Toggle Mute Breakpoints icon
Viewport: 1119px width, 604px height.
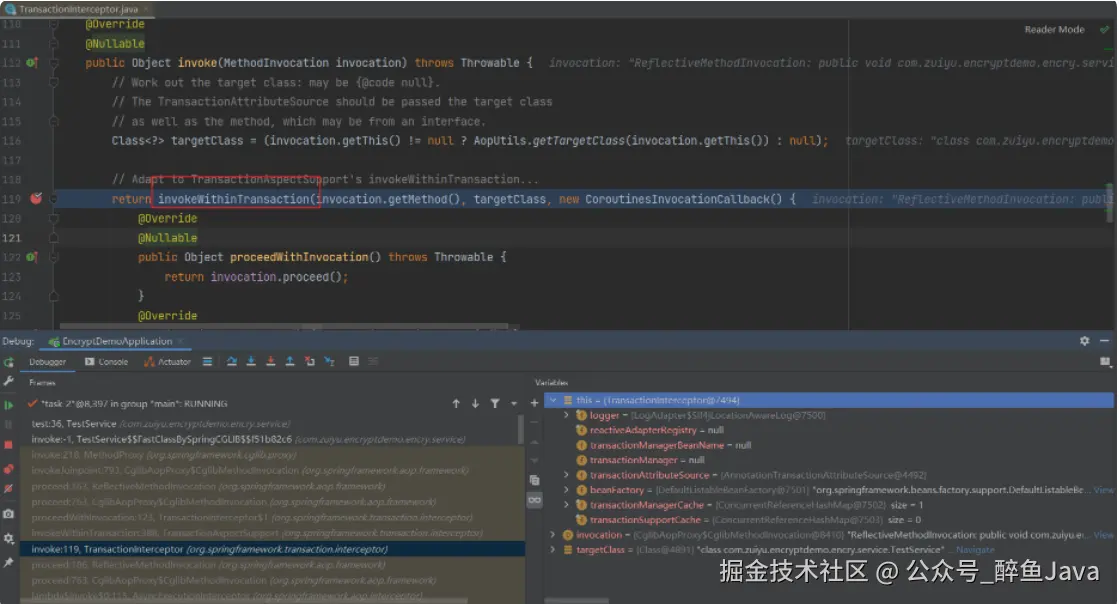click(x=9, y=489)
